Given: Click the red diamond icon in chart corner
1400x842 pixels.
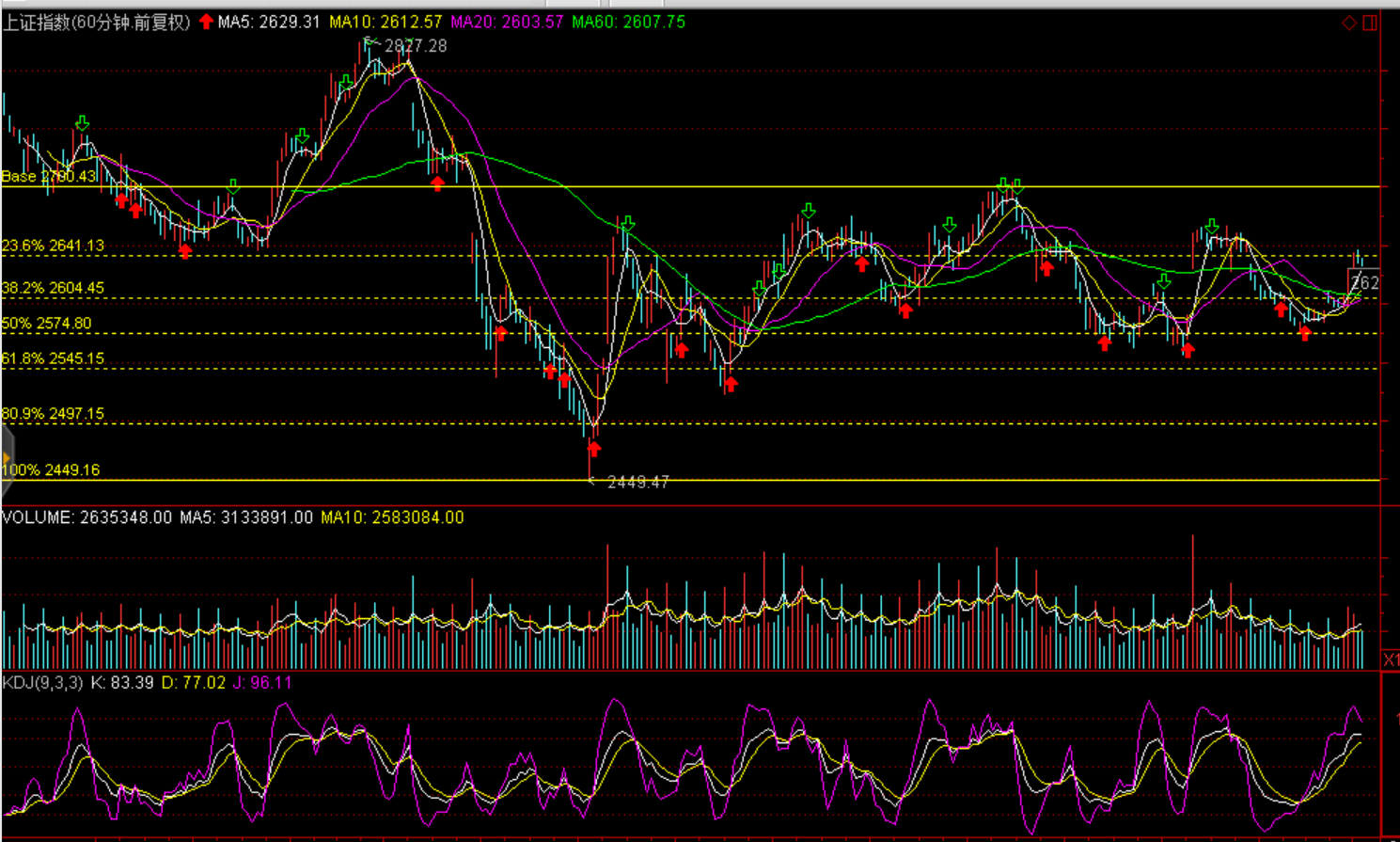Looking at the screenshot, I should click(x=1349, y=23).
